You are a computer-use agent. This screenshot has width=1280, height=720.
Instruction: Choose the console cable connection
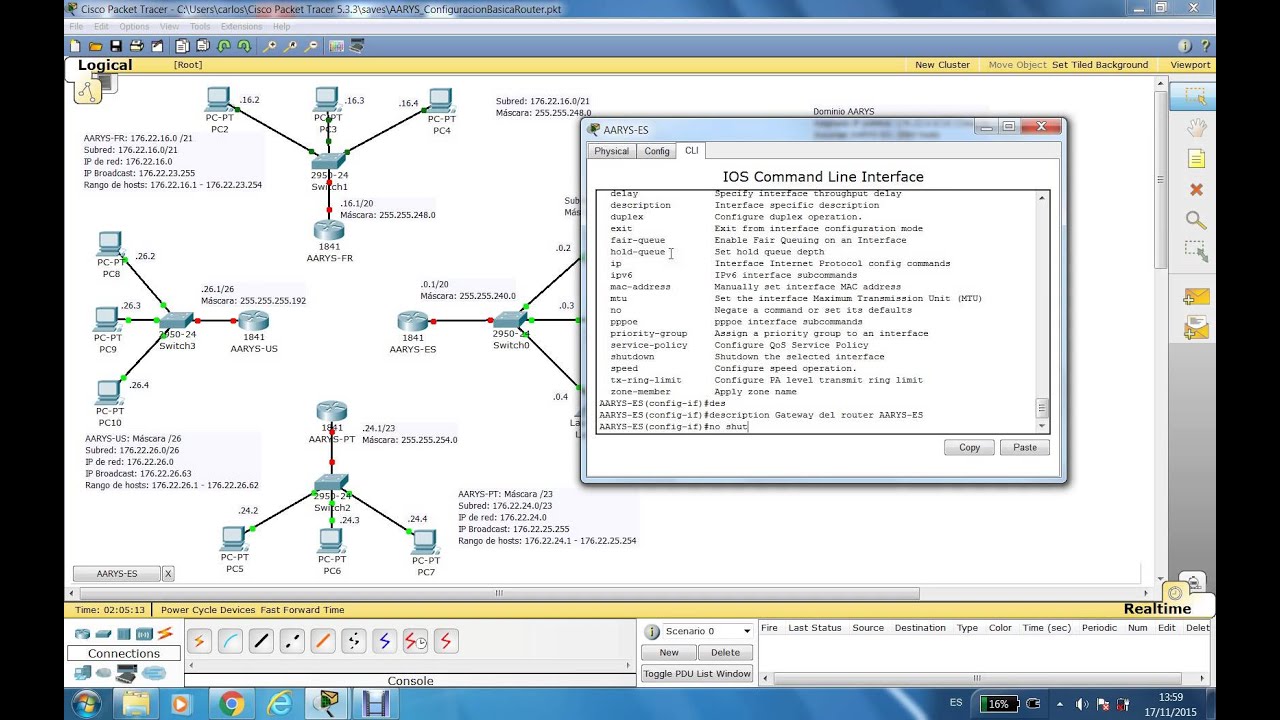pyautogui.click(x=230, y=642)
